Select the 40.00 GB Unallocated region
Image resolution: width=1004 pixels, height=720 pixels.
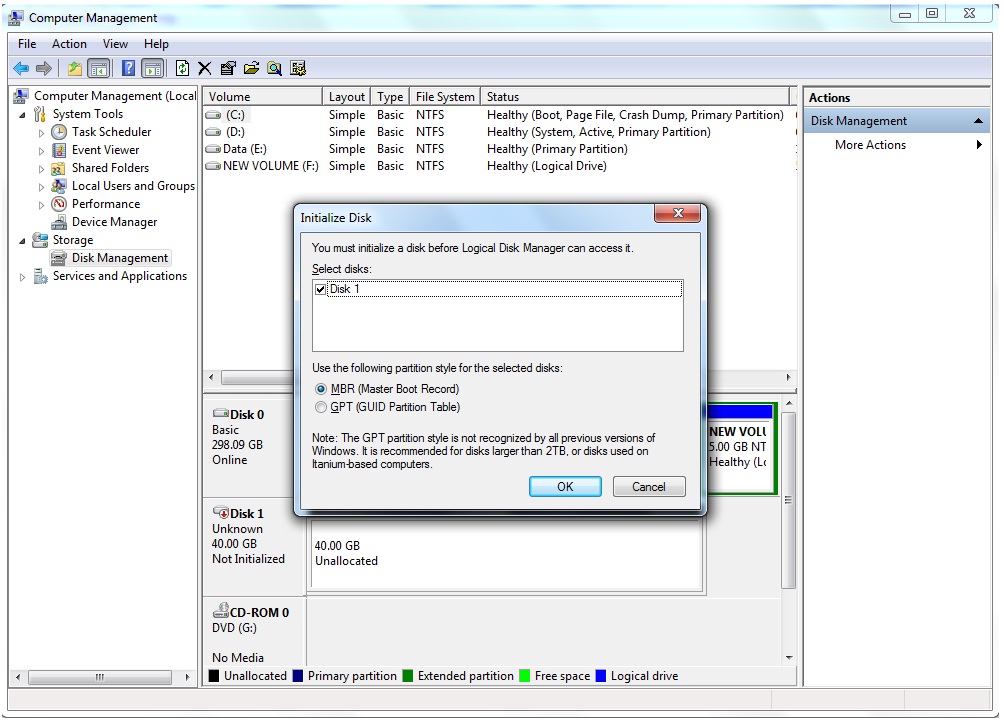pyautogui.click(x=506, y=555)
